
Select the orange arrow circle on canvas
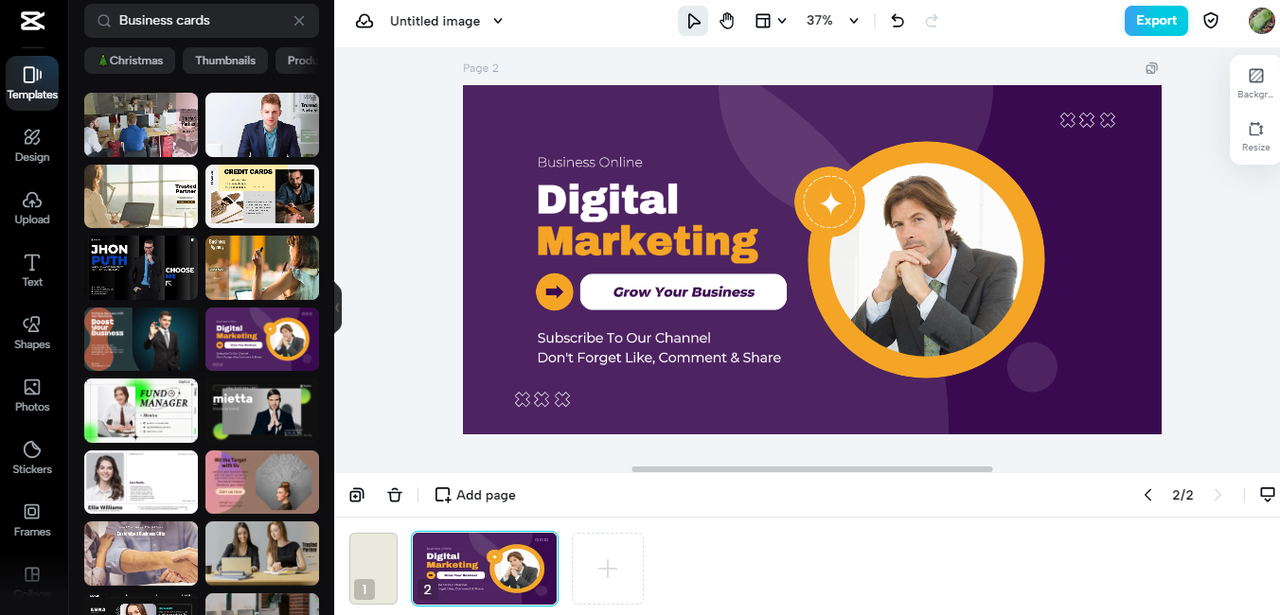click(554, 292)
